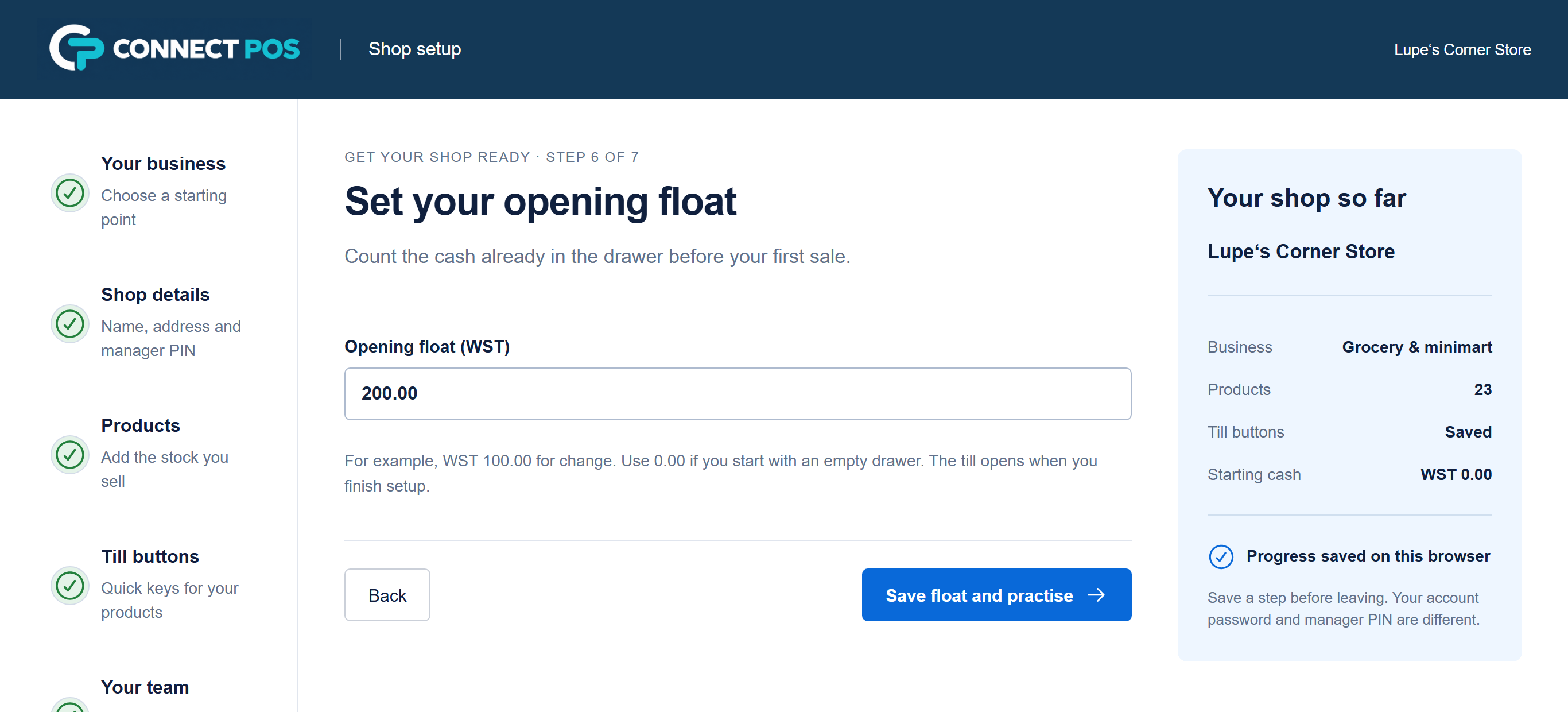Click Progress saved on this browser text
The height and width of the screenshot is (712, 1568).
point(1368,556)
